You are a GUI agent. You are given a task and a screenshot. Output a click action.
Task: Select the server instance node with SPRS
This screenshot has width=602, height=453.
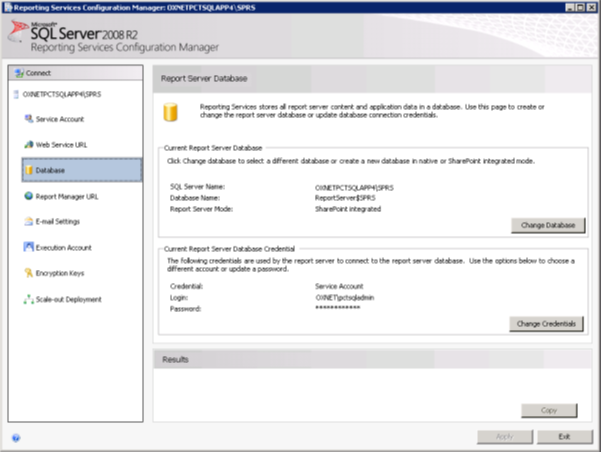point(62,94)
